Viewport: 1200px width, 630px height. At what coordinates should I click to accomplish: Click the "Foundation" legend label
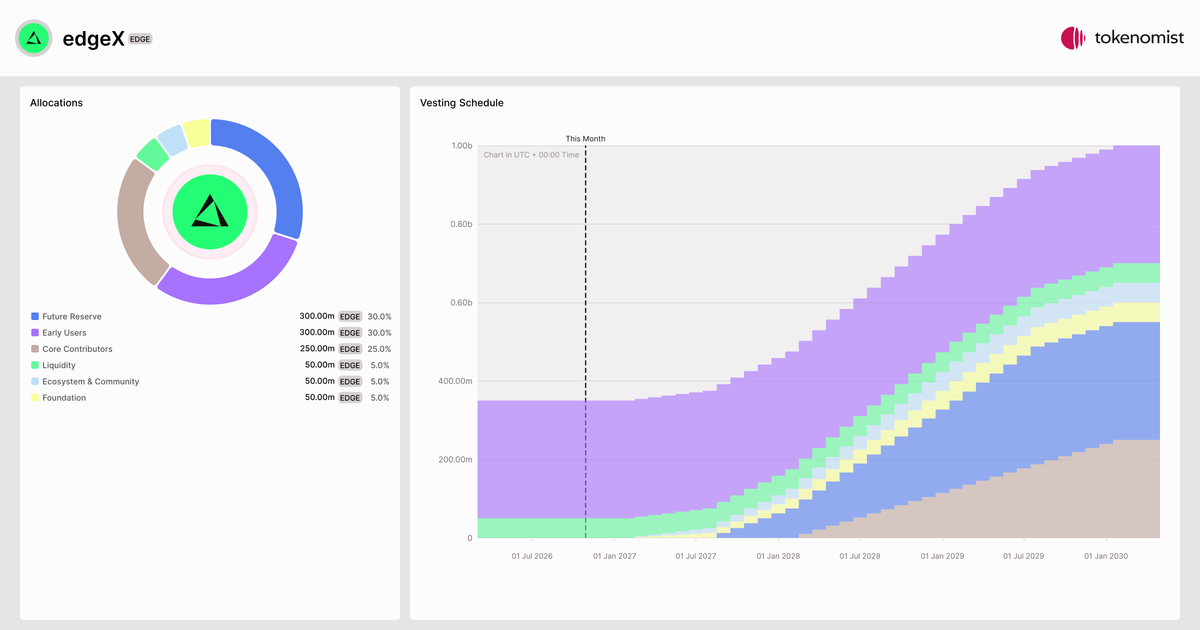pyautogui.click(x=64, y=398)
